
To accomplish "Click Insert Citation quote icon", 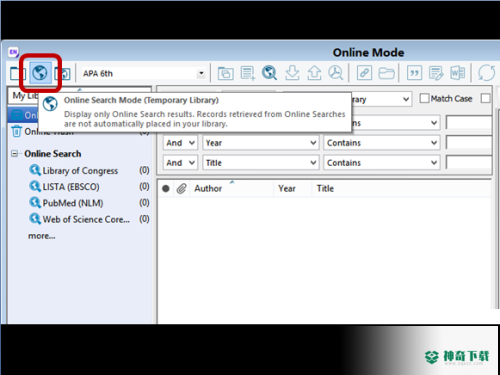I will 414,73.
